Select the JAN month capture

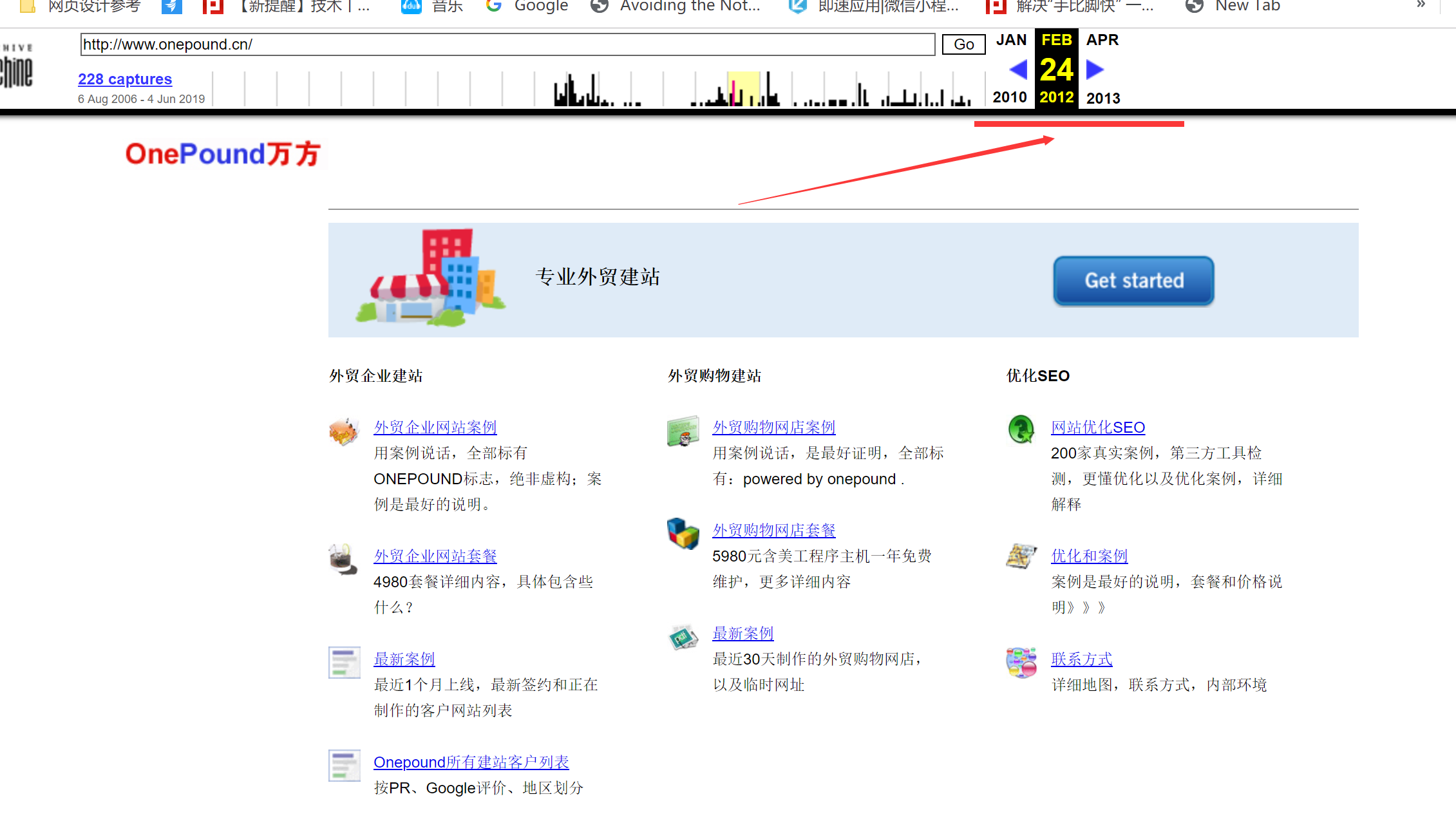[x=1011, y=40]
